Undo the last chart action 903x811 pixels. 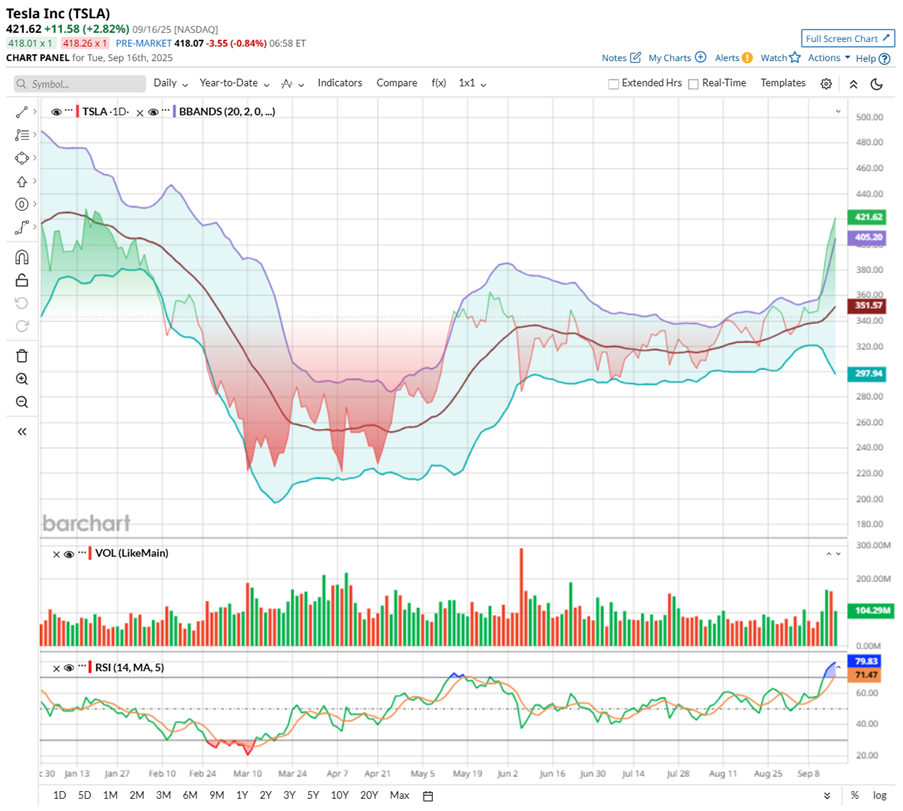click(x=21, y=304)
